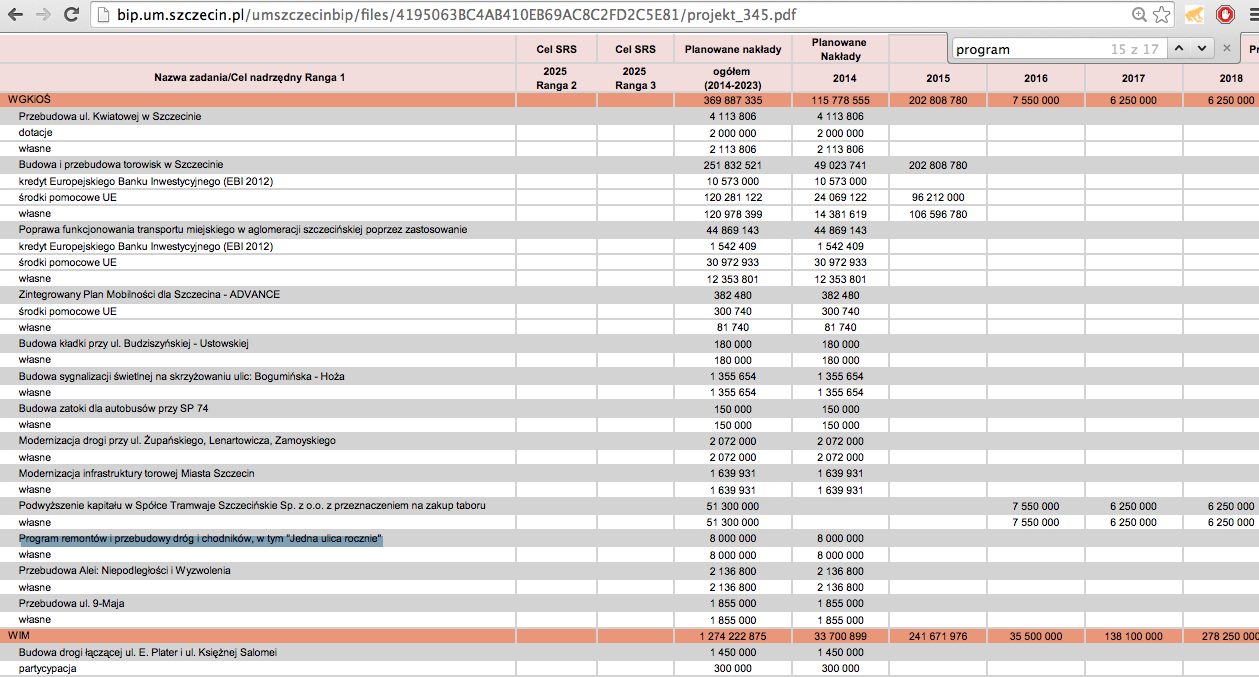Open the red stop-hand ad blocker extension
The width and height of the screenshot is (1259, 677).
[1224, 15]
